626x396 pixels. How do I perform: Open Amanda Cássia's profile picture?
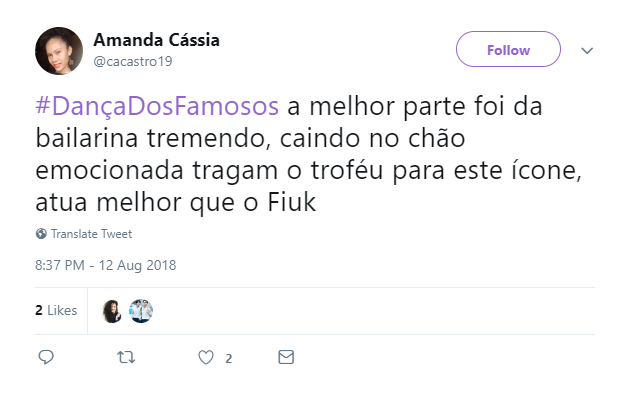tap(59, 51)
